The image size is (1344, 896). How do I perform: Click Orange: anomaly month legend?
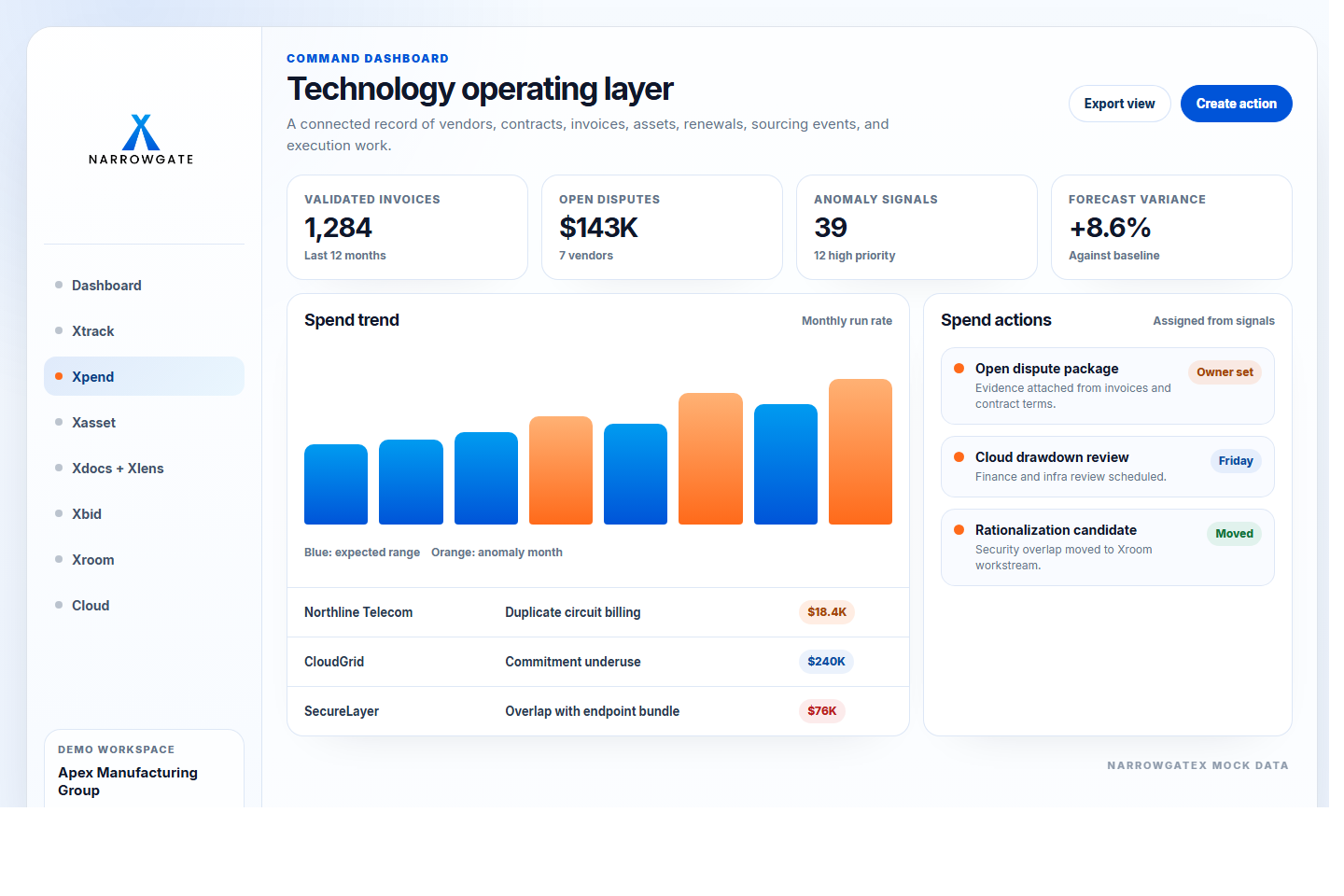pyautogui.click(x=497, y=553)
